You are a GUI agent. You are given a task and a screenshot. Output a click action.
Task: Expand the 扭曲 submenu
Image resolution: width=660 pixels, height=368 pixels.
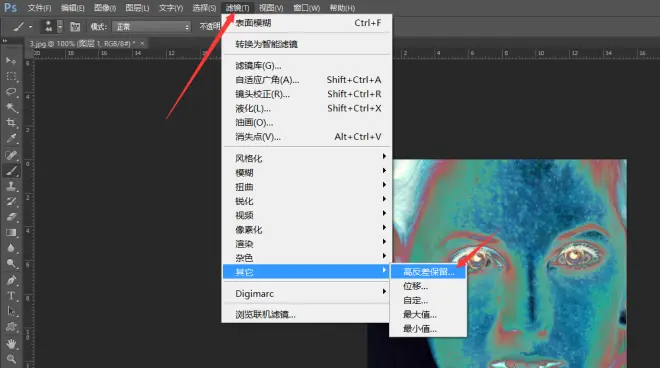coord(307,187)
